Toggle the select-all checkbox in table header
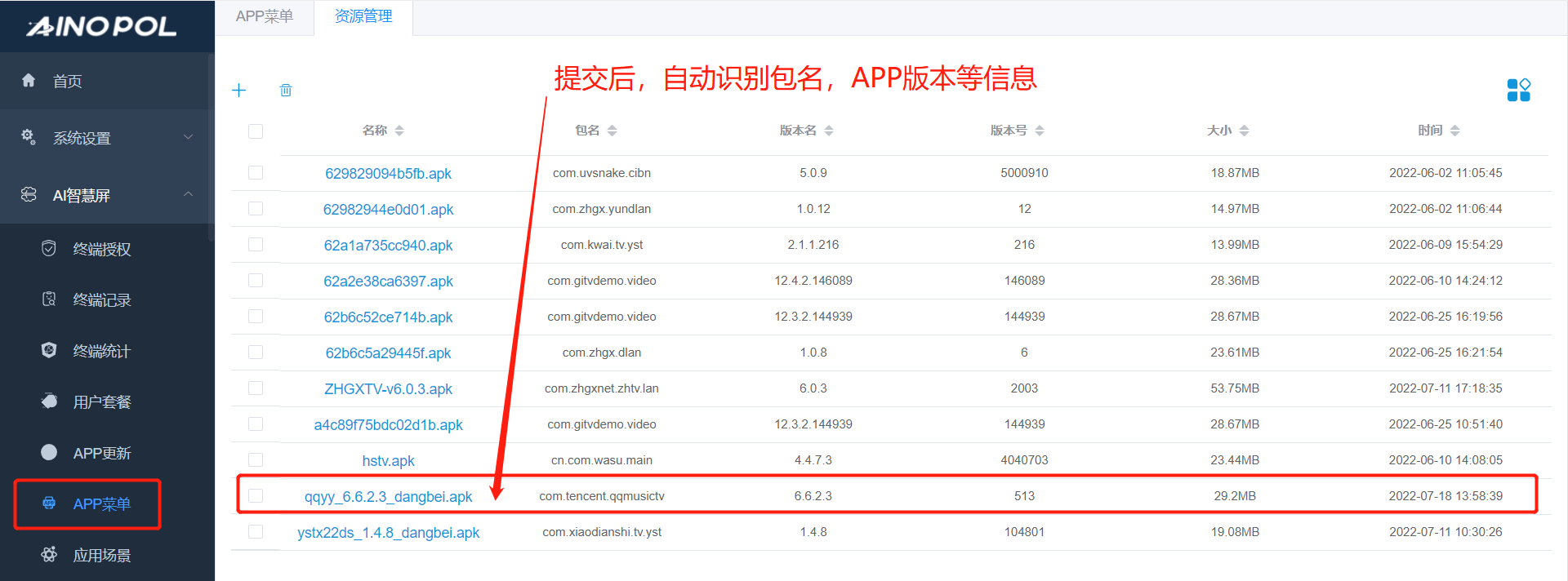Image resolution: width=1568 pixels, height=581 pixels. point(256,131)
